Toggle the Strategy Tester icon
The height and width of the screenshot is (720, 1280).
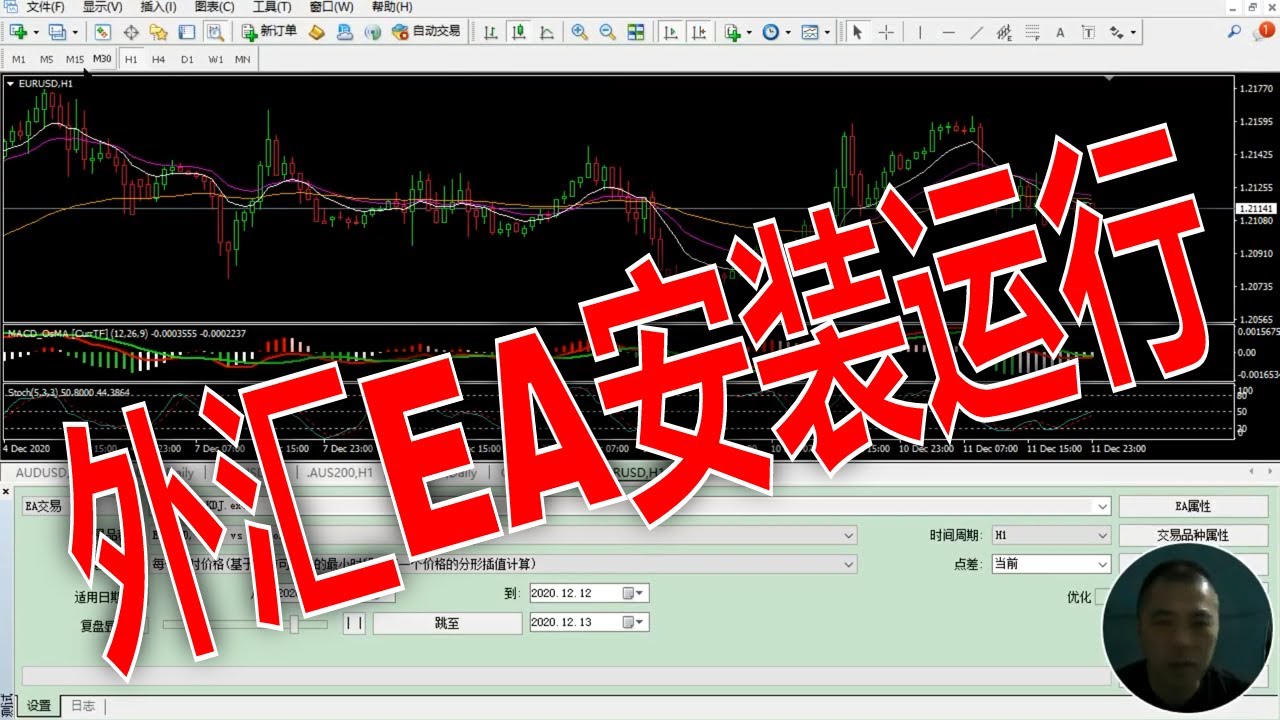(214, 32)
